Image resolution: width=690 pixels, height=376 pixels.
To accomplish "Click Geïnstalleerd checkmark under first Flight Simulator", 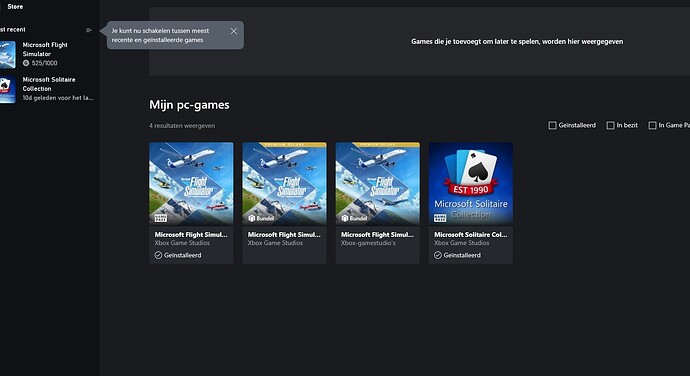I will coord(158,255).
